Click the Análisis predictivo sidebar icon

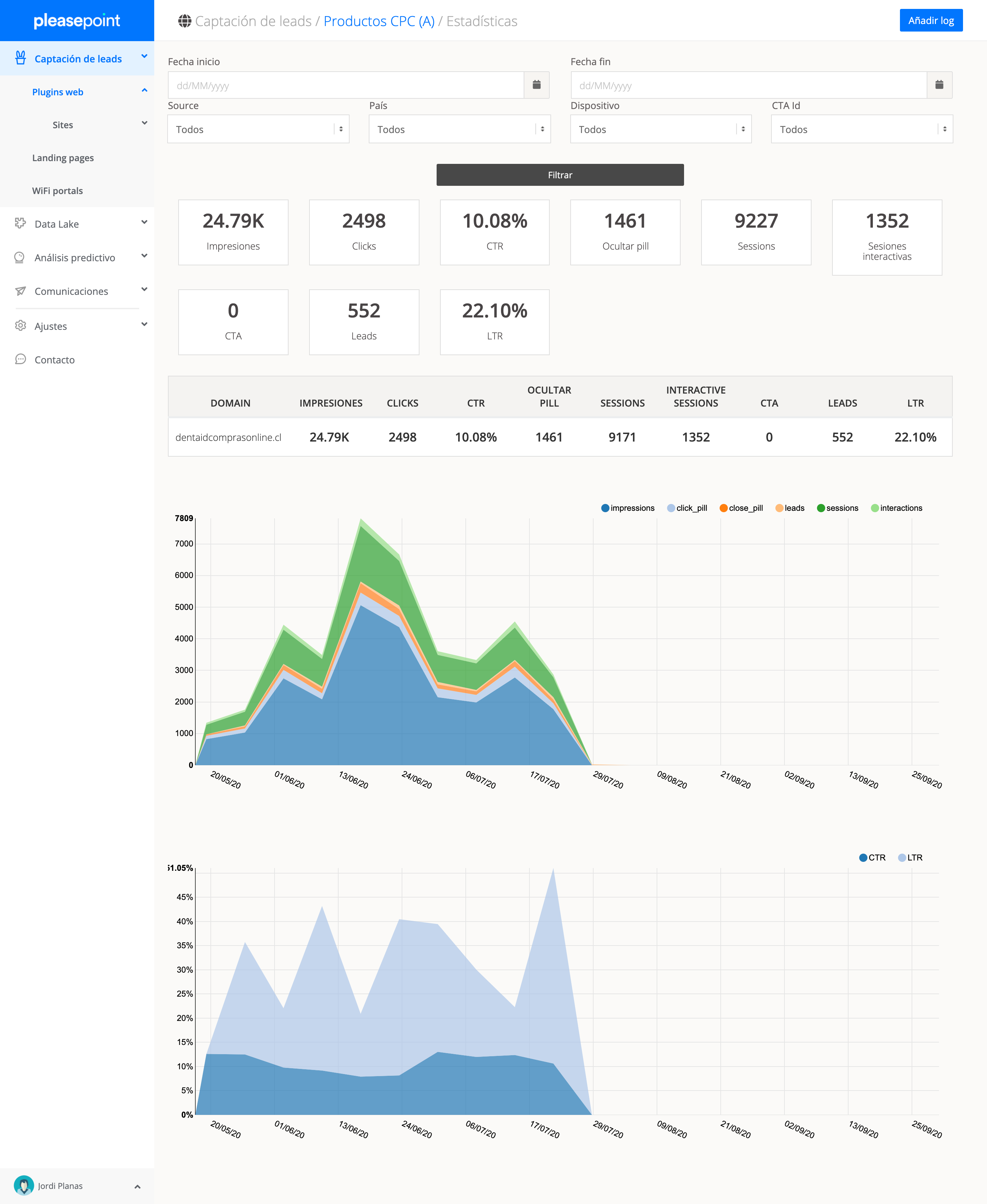coord(19,257)
